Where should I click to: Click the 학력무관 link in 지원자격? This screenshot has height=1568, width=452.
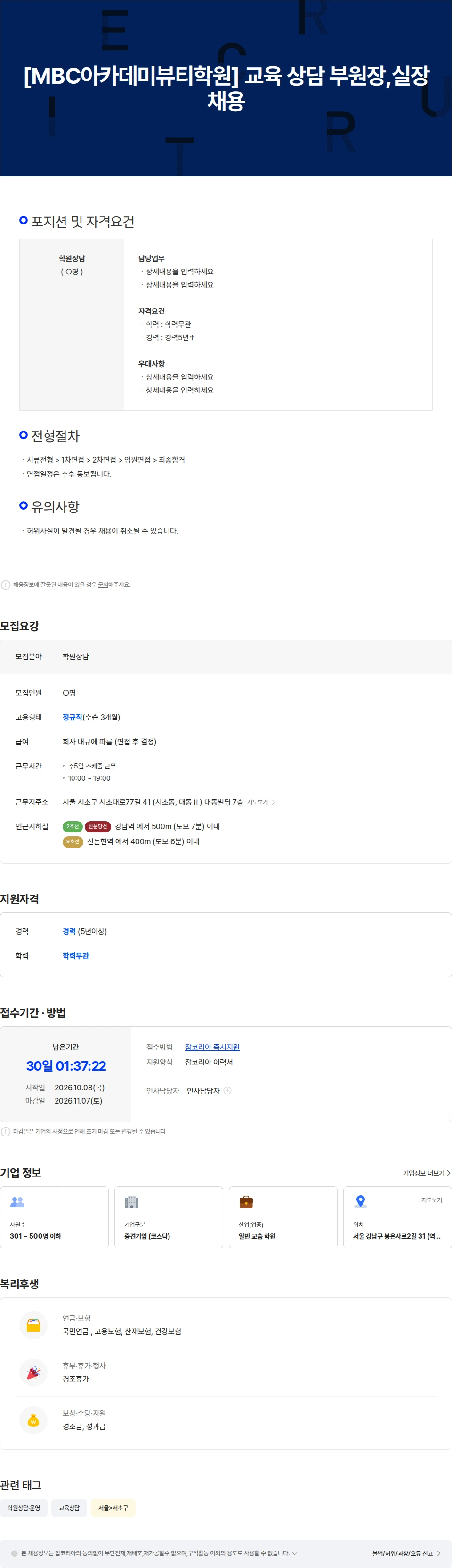click(x=75, y=956)
